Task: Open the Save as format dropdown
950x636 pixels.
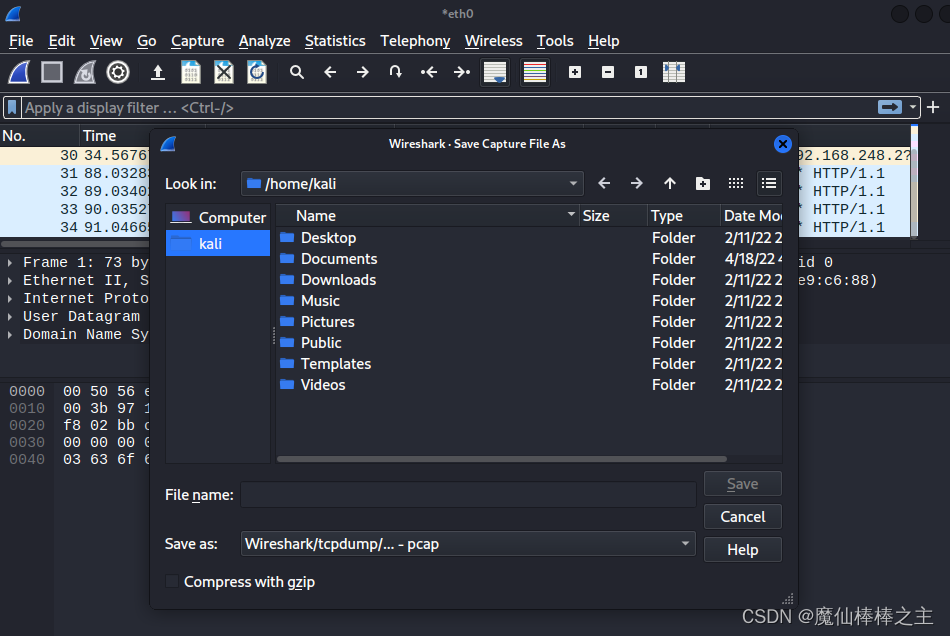Action: point(468,544)
